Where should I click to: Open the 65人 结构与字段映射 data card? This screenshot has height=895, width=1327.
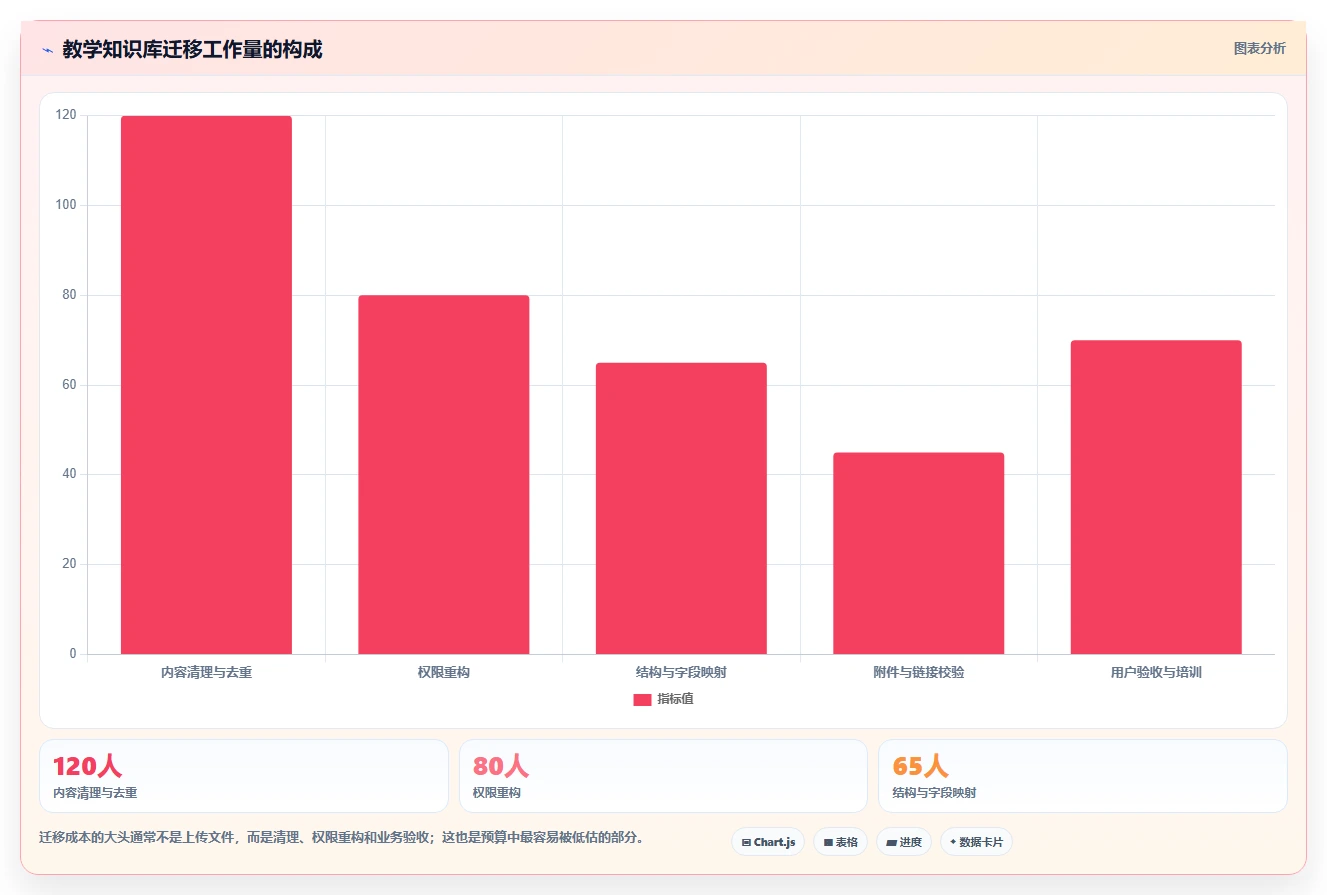coord(1082,776)
